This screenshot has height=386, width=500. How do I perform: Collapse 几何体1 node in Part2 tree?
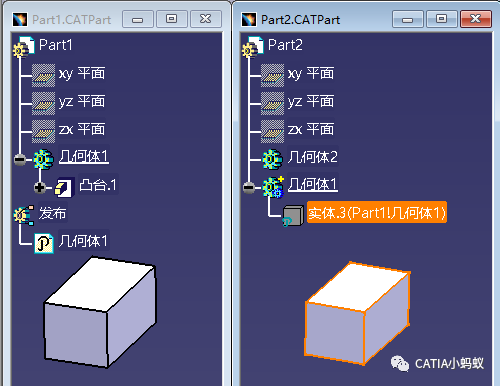(249, 188)
